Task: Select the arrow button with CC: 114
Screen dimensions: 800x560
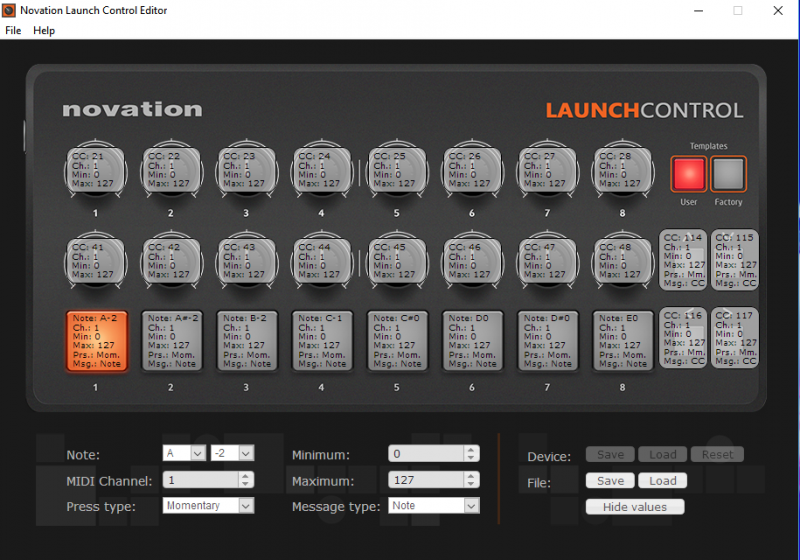Action: pos(683,260)
